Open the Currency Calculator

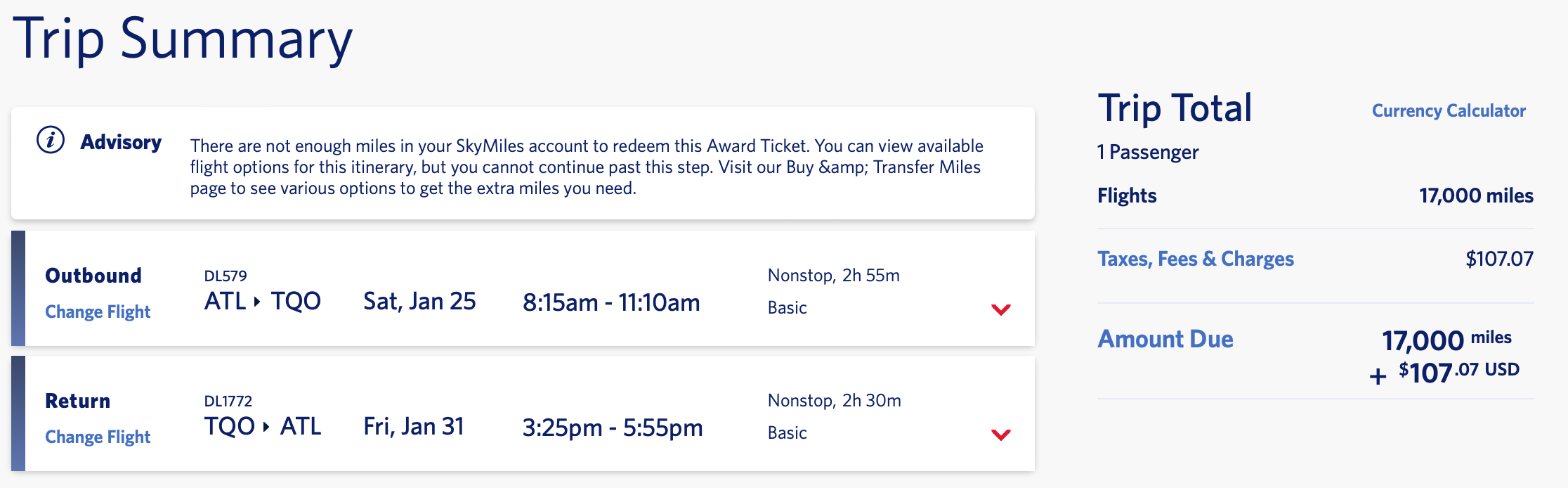pyautogui.click(x=1449, y=110)
